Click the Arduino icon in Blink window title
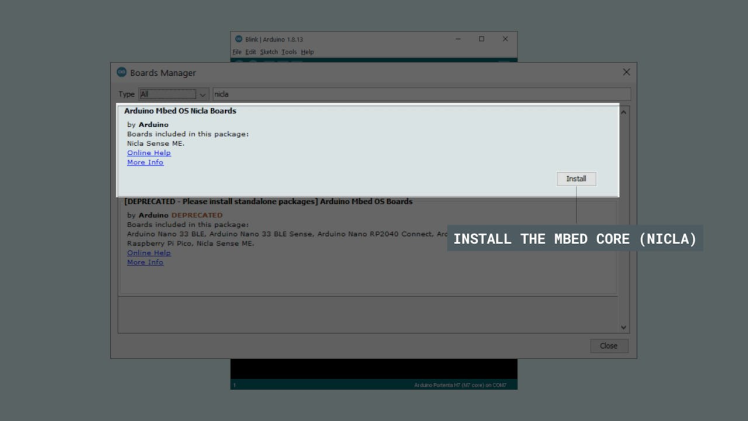The image size is (748, 421). (x=239, y=39)
